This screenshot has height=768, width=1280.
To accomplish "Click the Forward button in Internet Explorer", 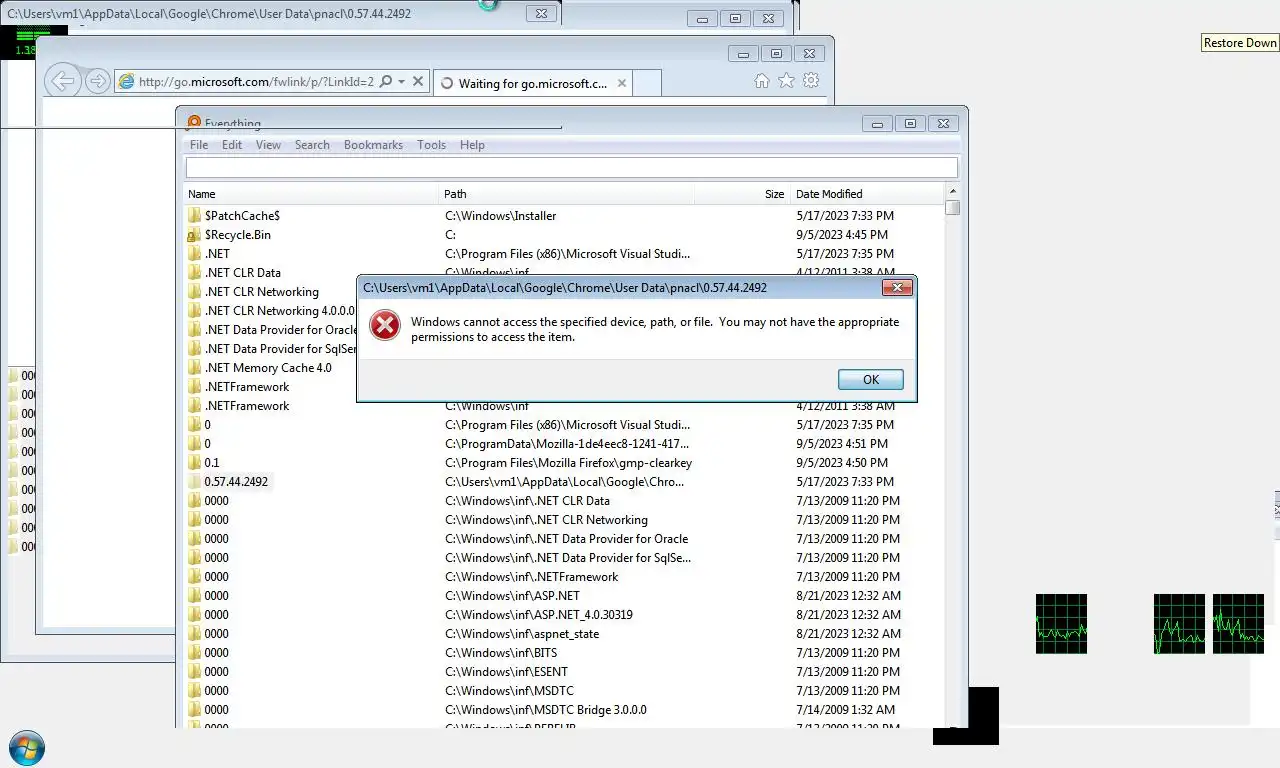I will click(x=97, y=82).
